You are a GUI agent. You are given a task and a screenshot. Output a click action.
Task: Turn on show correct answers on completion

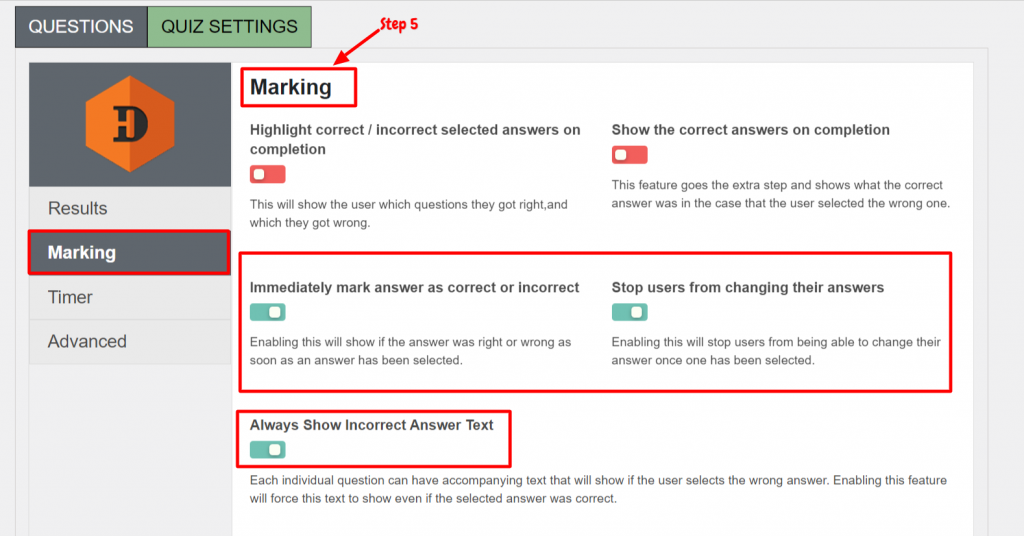(x=629, y=155)
